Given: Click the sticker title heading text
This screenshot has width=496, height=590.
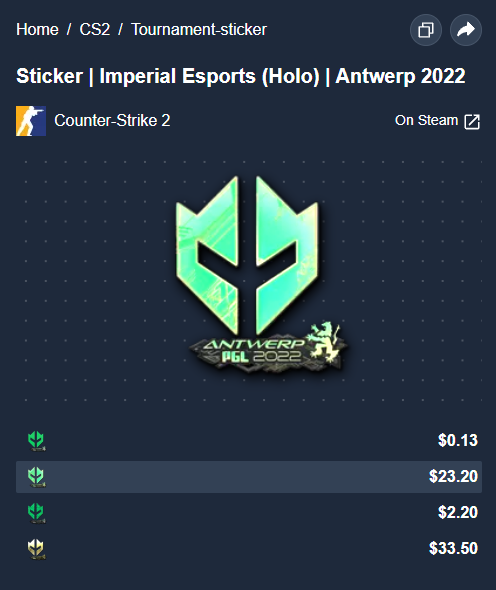Looking at the screenshot, I should [241, 76].
